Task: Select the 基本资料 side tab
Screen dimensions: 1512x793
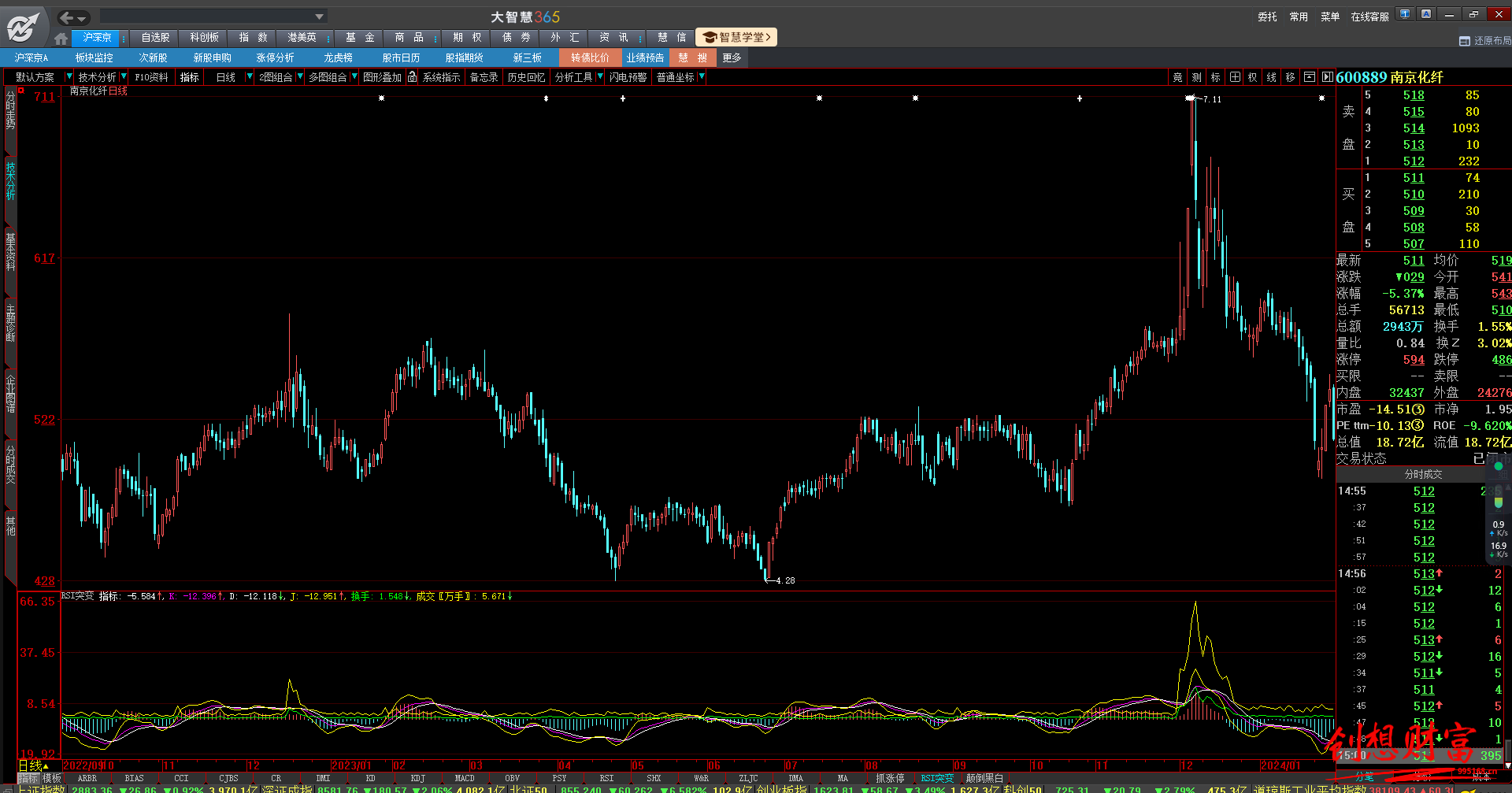Action: 10,252
